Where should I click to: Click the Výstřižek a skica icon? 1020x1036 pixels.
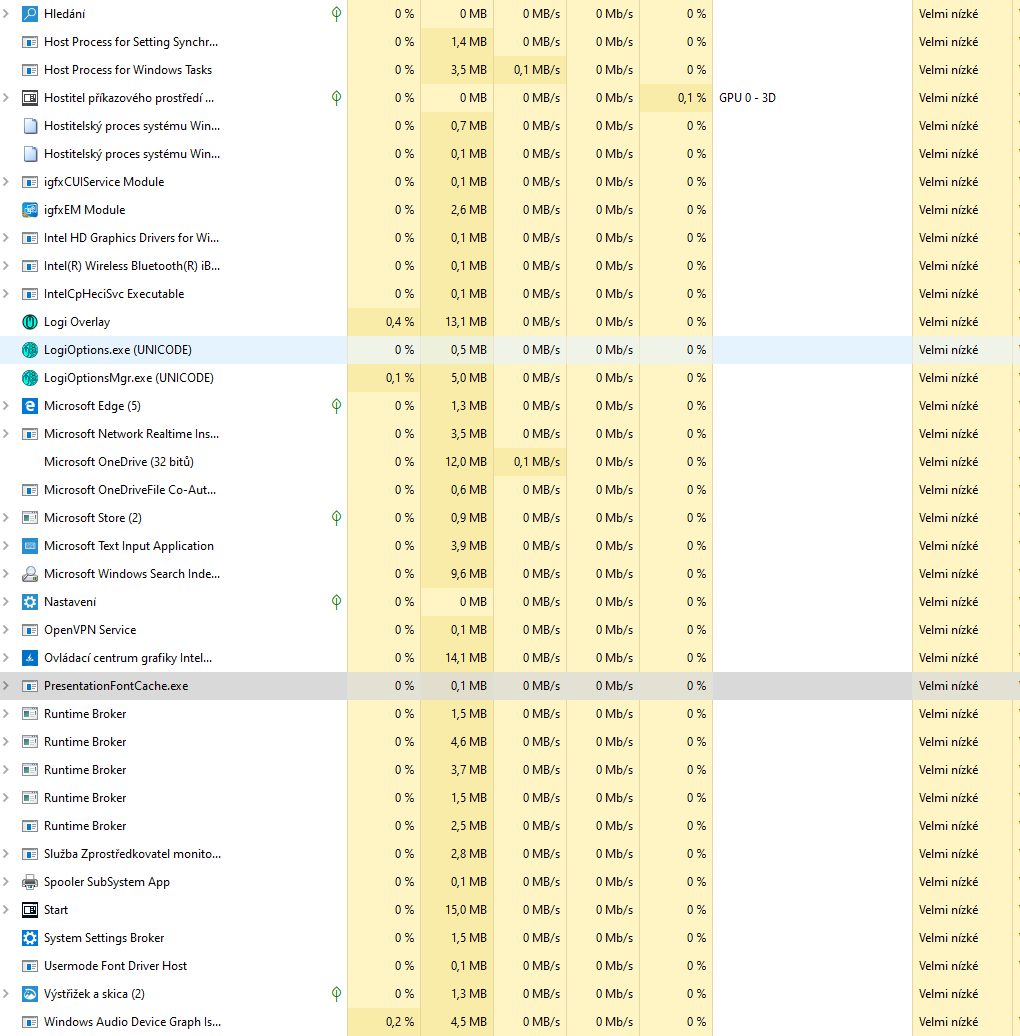[30, 994]
